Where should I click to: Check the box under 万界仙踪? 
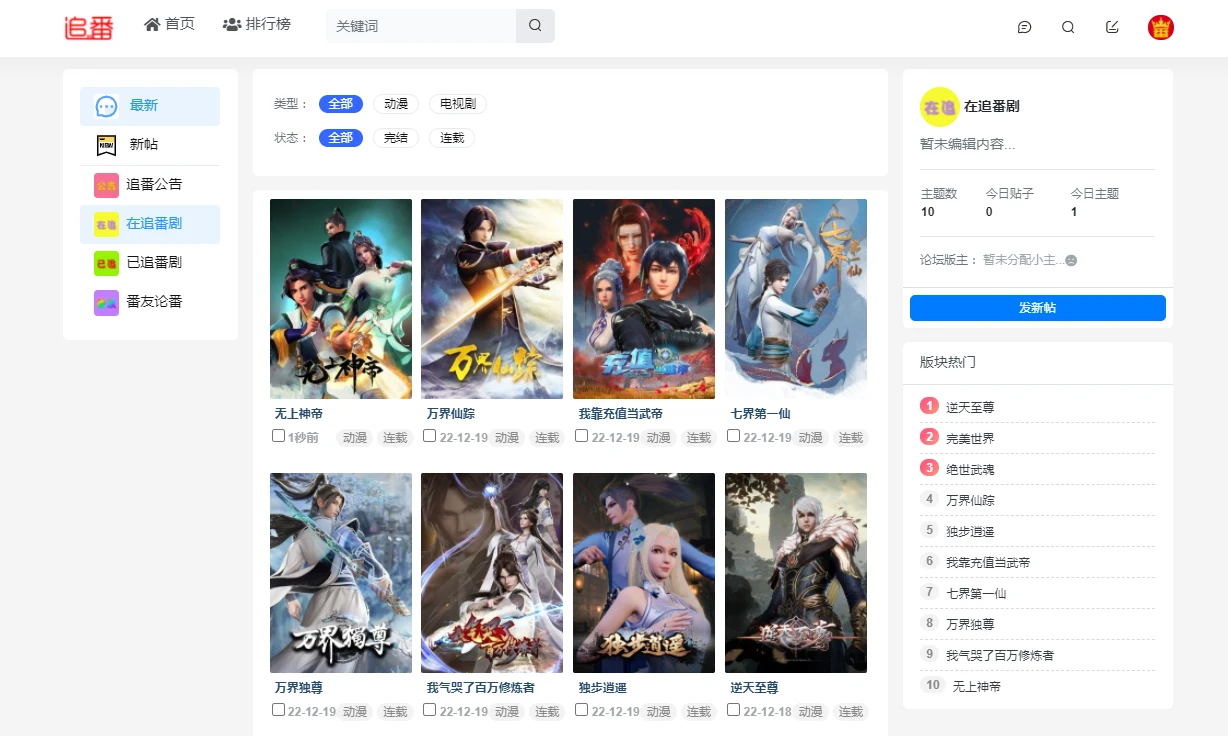430,436
